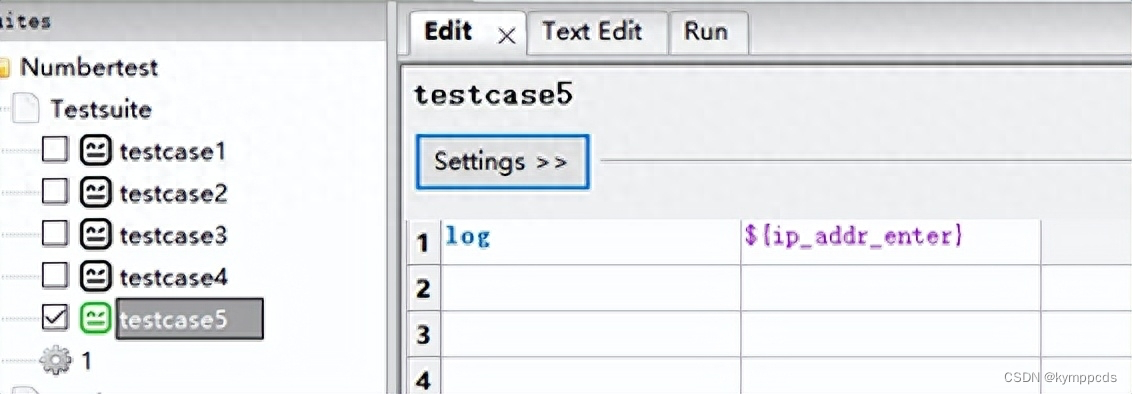The height and width of the screenshot is (394, 1132).
Task: Select testcase4 in the tree
Action: (173, 277)
